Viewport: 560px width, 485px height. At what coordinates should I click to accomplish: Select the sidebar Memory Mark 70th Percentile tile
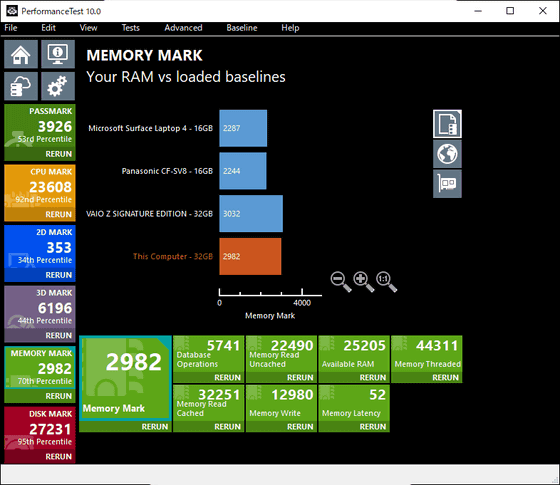(40, 368)
